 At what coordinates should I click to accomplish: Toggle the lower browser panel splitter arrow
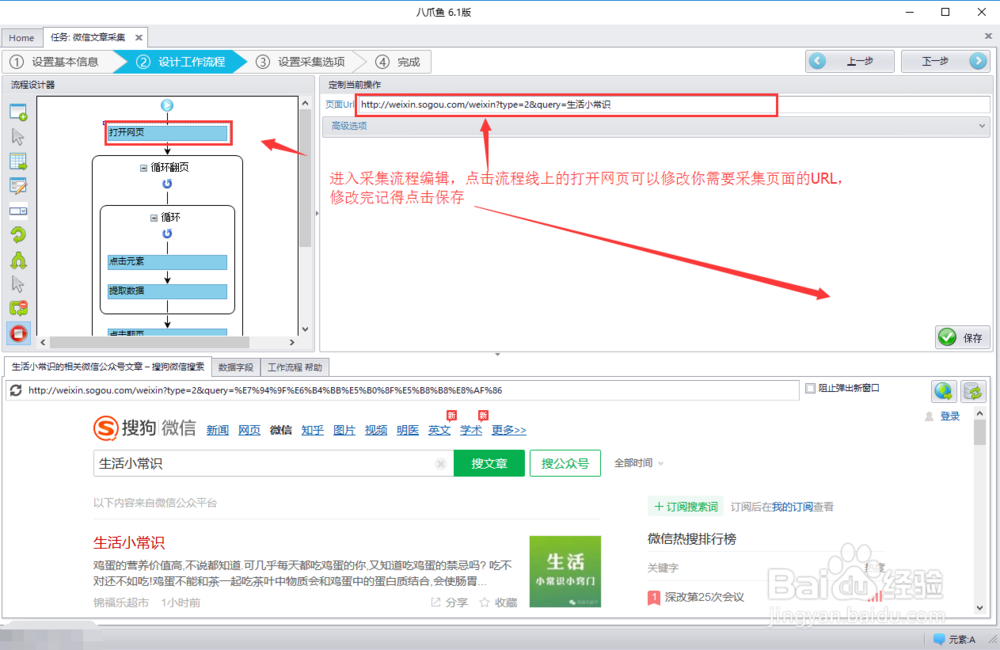coord(497,354)
